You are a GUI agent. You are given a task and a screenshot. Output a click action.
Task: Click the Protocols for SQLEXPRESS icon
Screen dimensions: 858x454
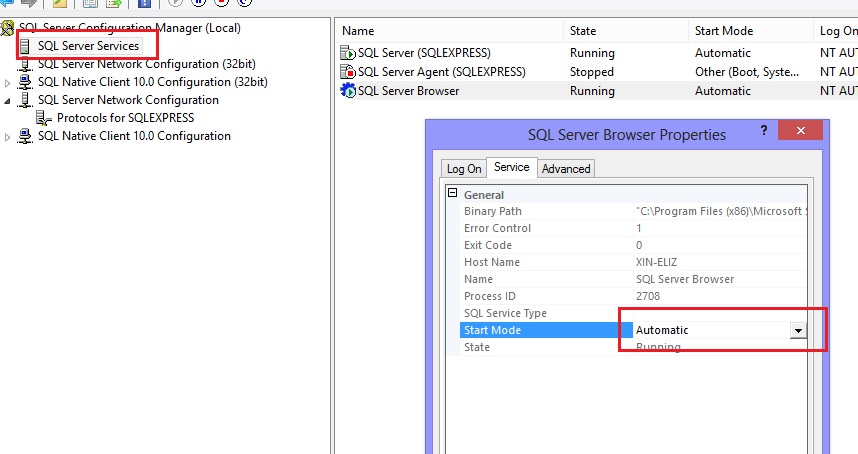coord(43,118)
